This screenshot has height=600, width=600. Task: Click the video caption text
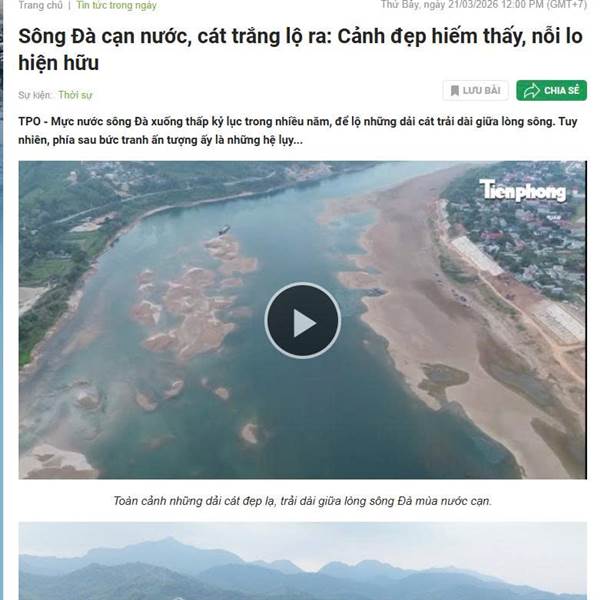[302, 501]
